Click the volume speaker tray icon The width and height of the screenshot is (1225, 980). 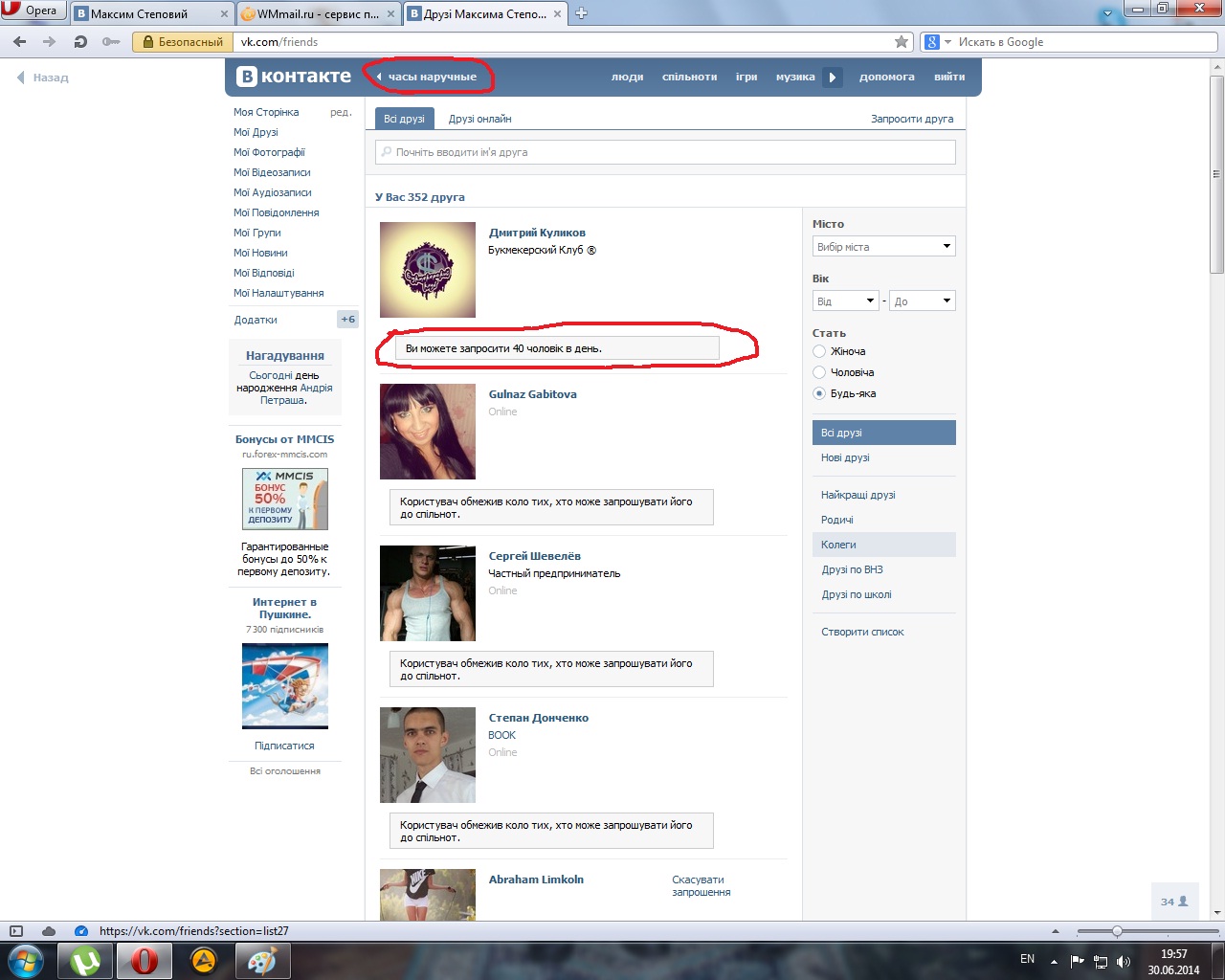pyautogui.click(x=1124, y=961)
